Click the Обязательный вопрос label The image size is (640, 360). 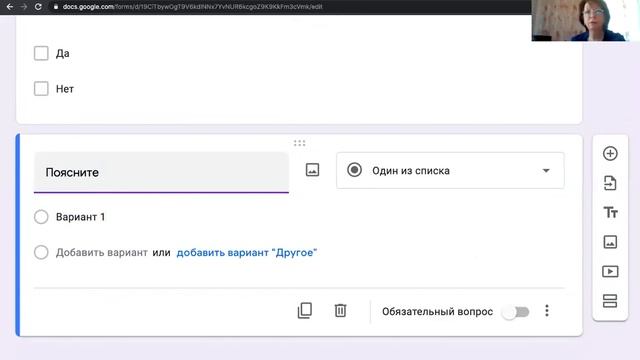pyautogui.click(x=438, y=312)
